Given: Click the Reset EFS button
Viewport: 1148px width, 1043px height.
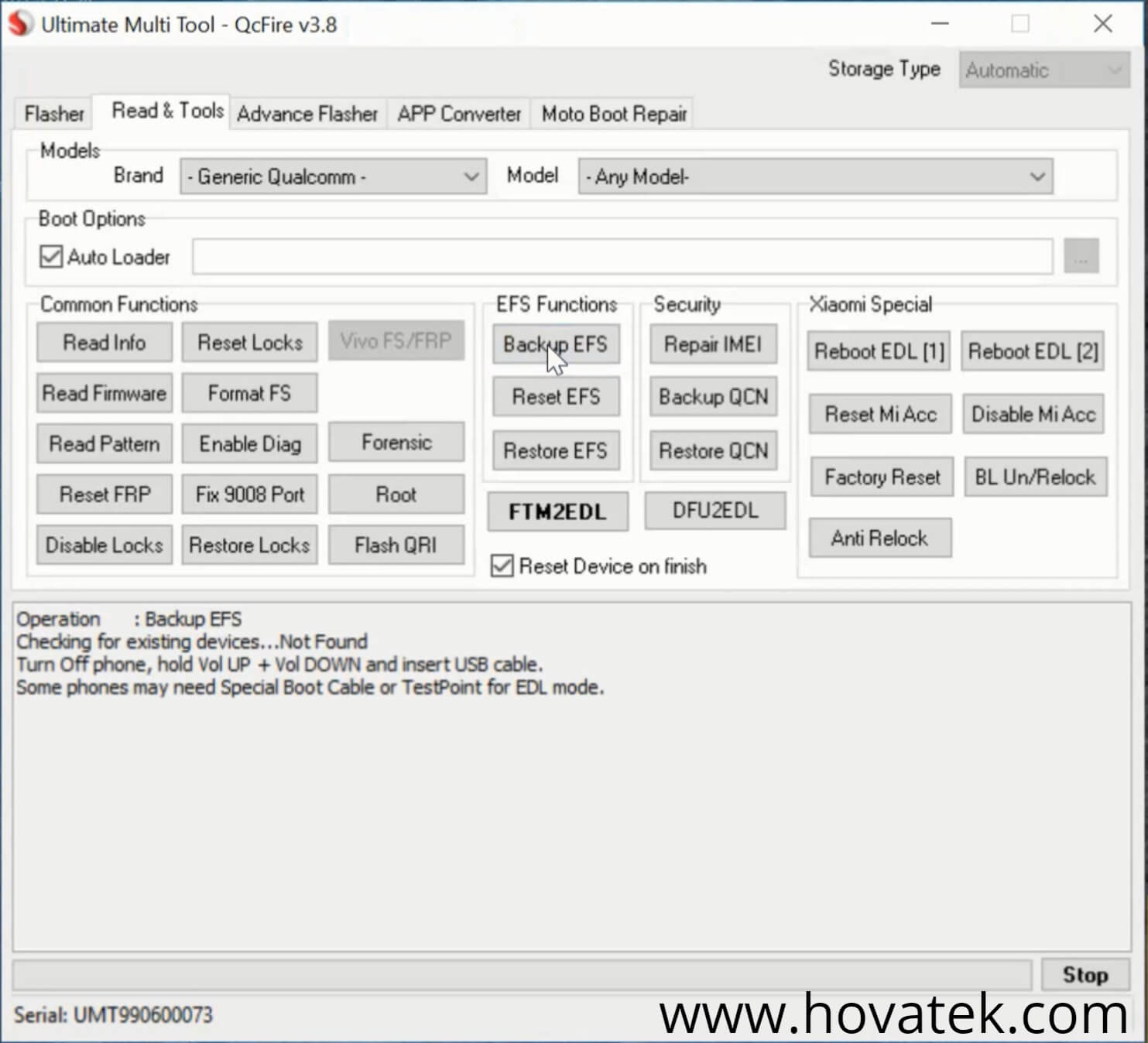Looking at the screenshot, I should [556, 397].
